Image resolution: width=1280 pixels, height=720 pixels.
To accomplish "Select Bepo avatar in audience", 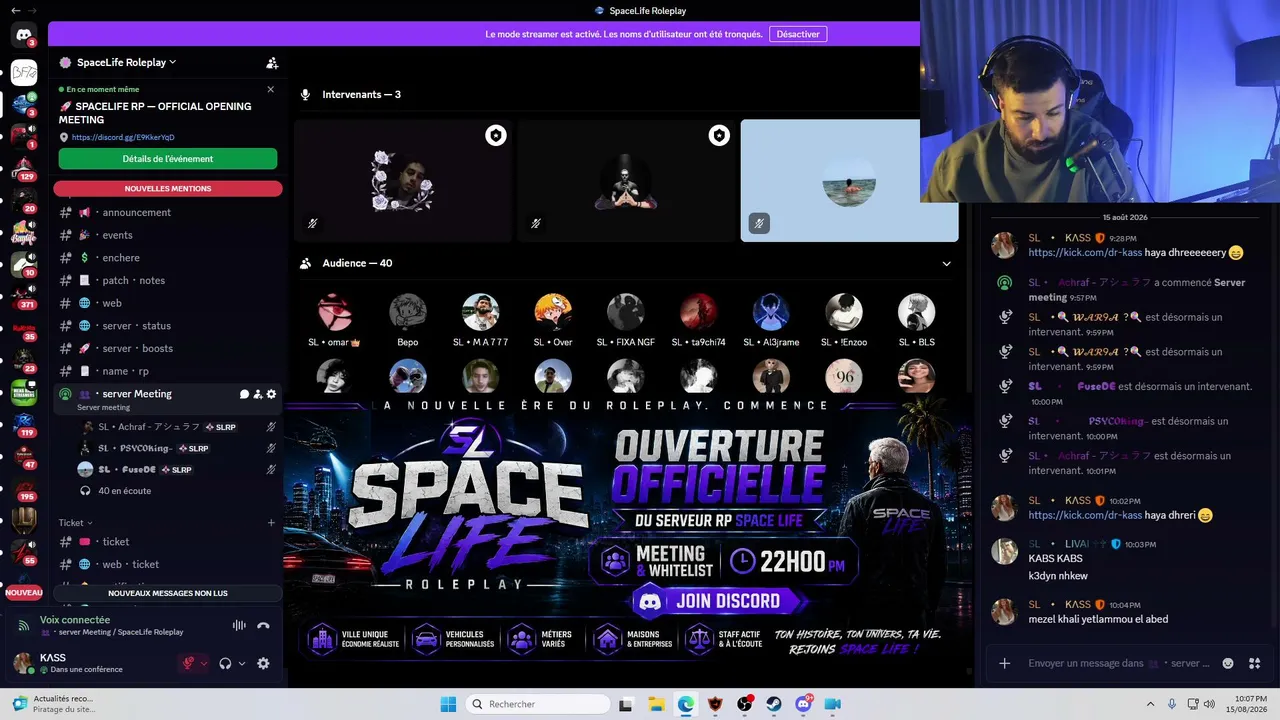I will pyautogui.click(x=408, y=312).
